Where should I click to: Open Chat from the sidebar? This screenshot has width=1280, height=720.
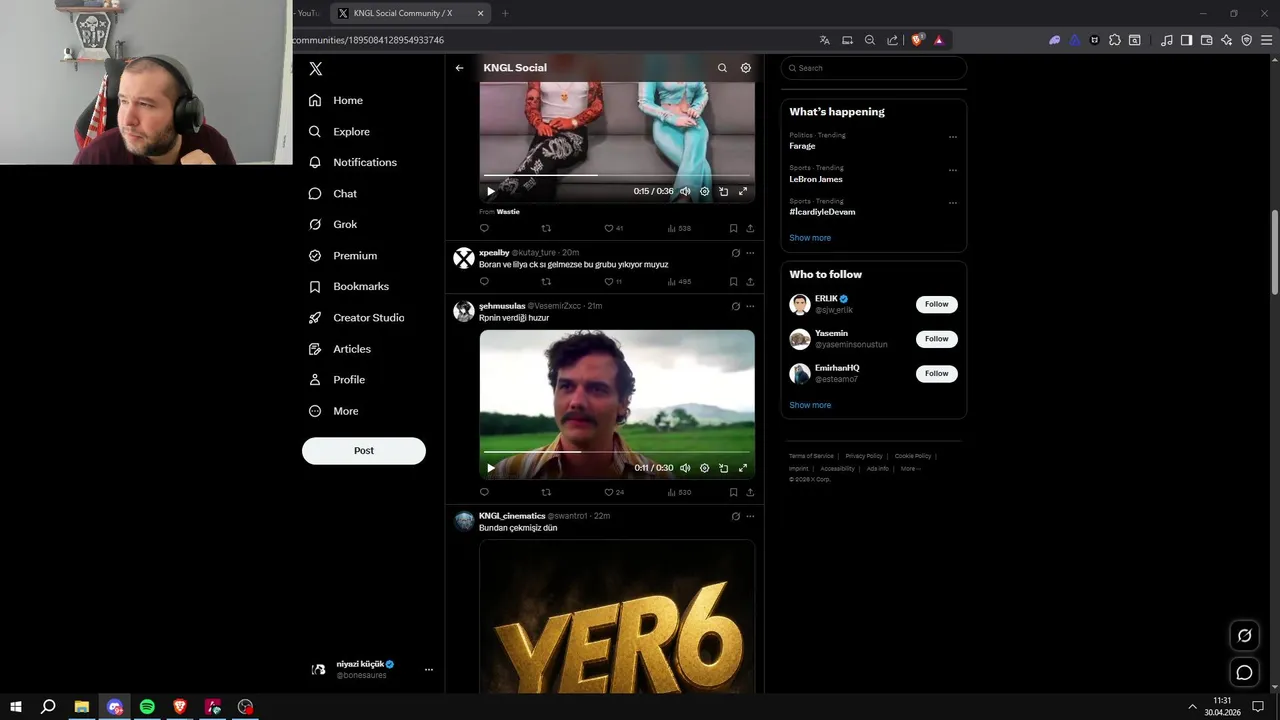[x=332, y=193]
